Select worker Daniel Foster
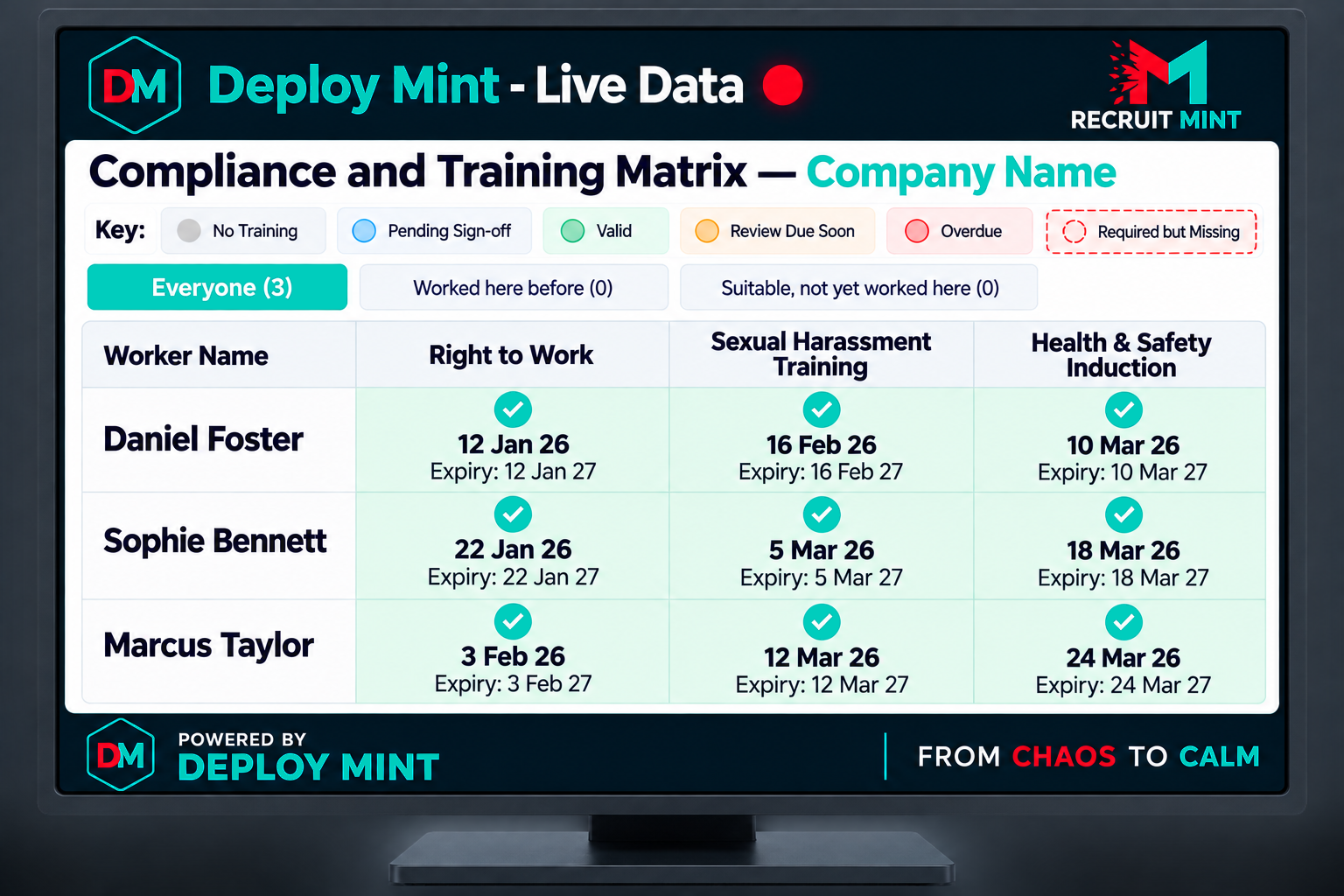Viewport: 1344px width, 896px height. coord(203,438)
